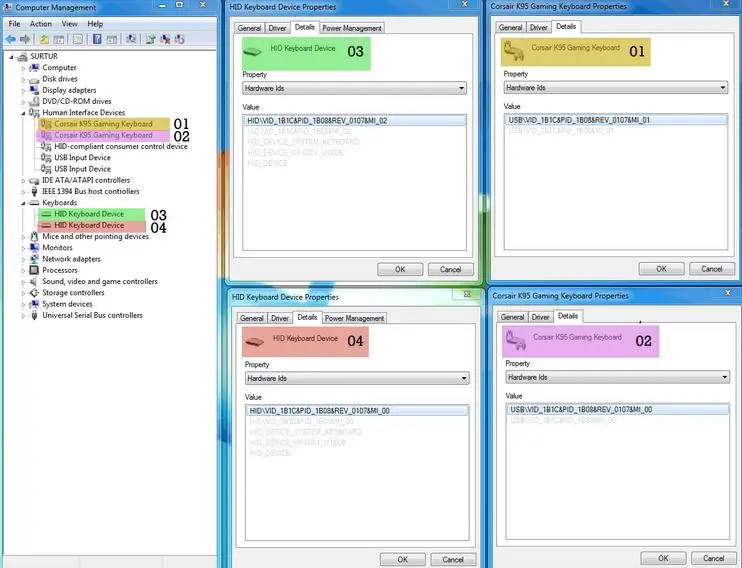Image resolution: width=742 pixels, height=568 pixels.
Task: Expand IEEE 1394 Bus host controllers node
Action: point(23,192)
